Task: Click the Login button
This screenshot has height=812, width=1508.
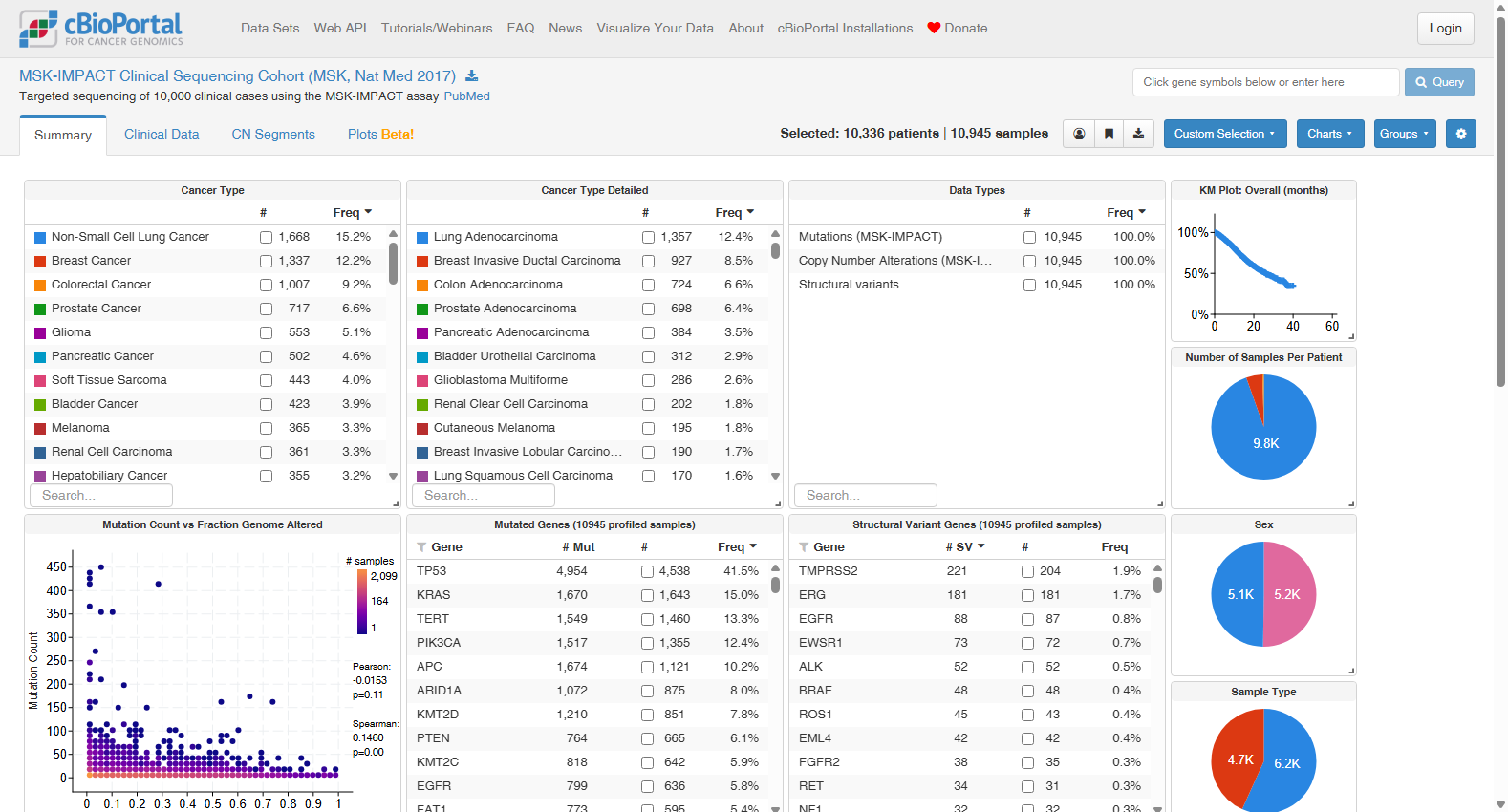Action: click(x=1445, y=29)
